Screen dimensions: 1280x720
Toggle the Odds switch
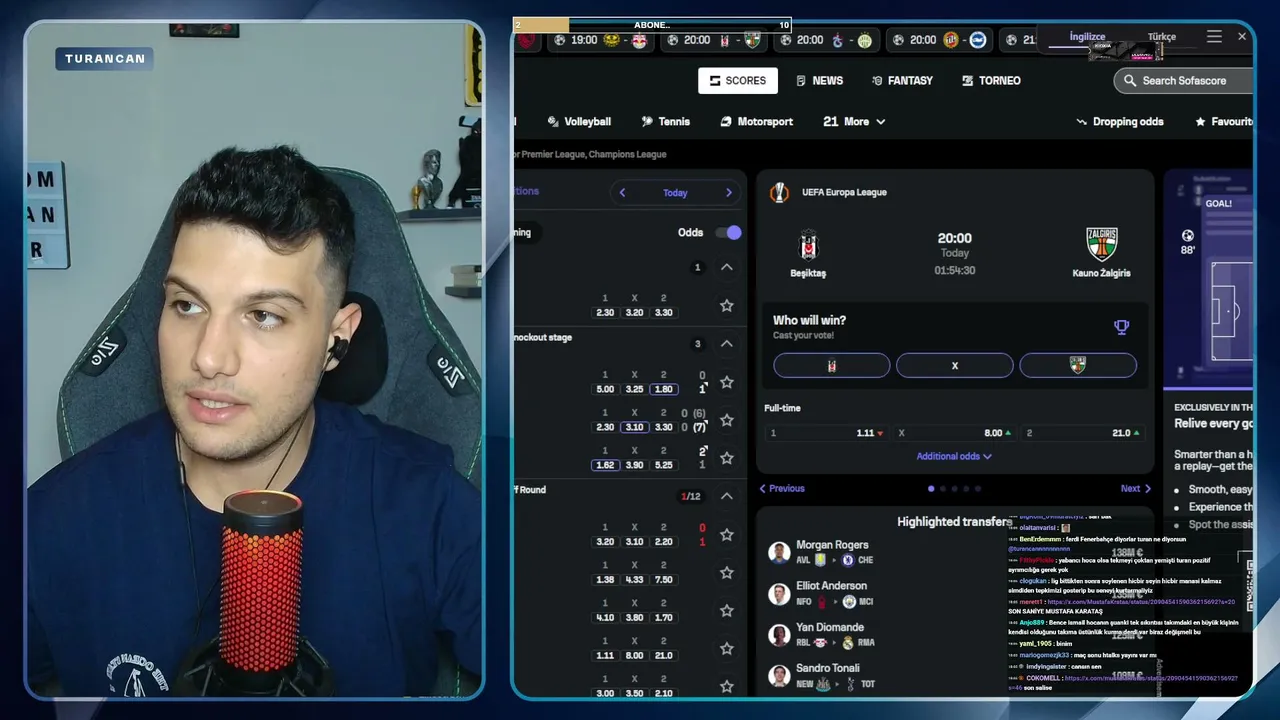(728, 232)
